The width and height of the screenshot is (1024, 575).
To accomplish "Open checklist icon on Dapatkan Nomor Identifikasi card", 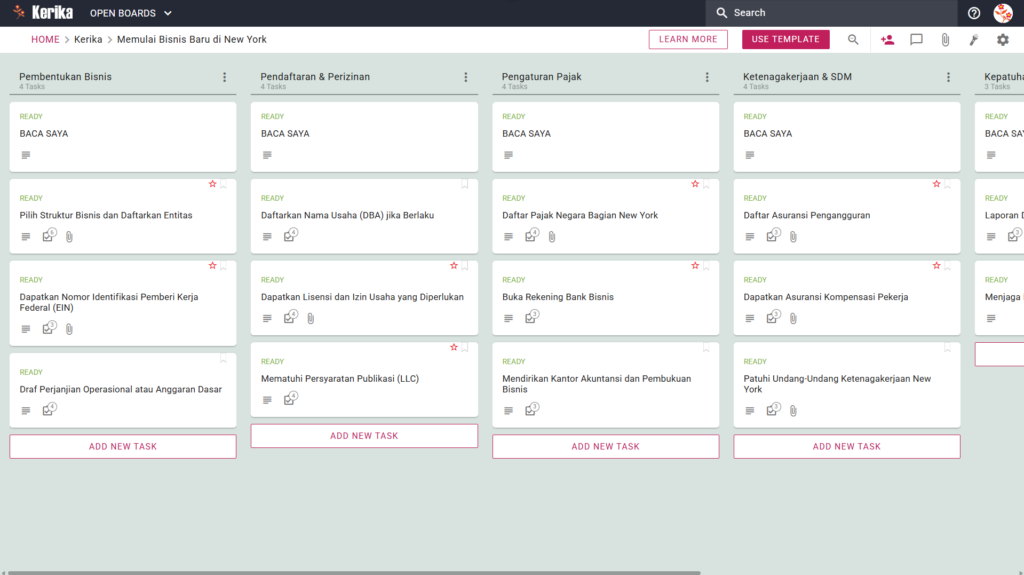I will pyautogui.click(x=49, y=327).
